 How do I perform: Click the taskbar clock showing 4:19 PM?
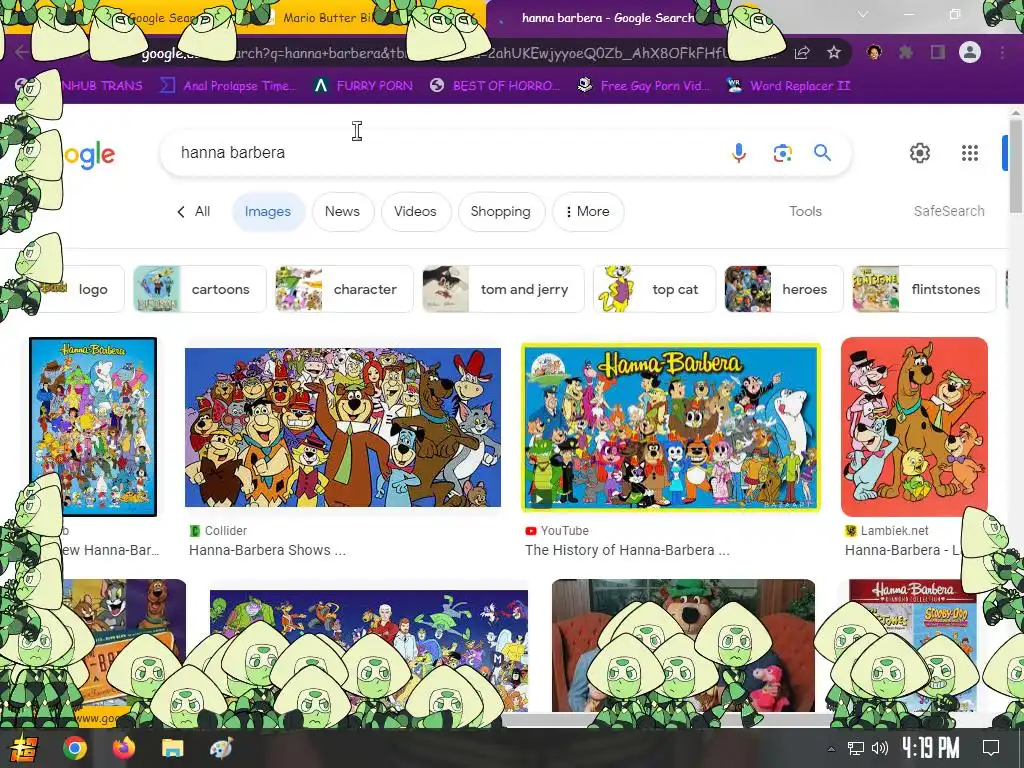931,748
